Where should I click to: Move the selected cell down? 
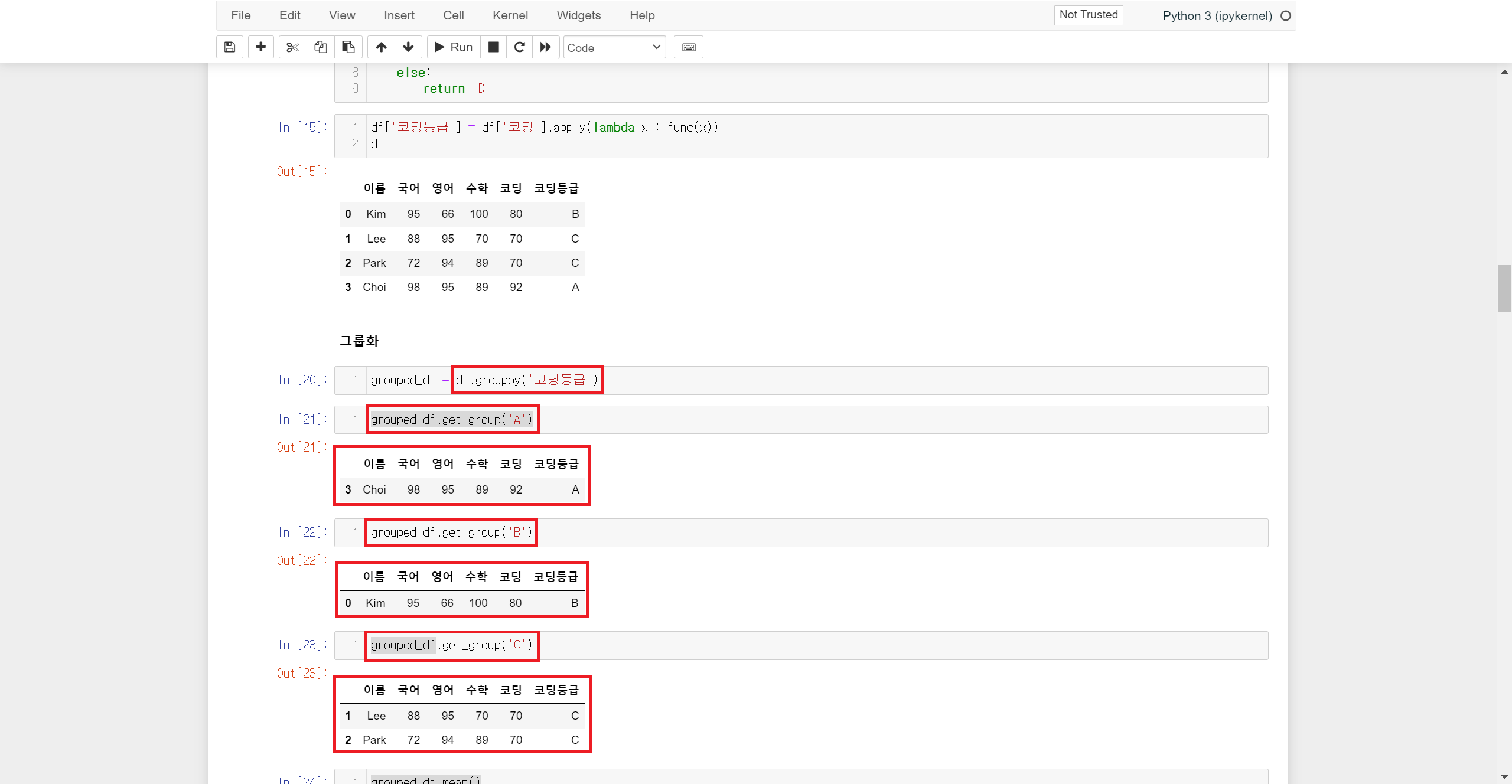pos(408,47)
